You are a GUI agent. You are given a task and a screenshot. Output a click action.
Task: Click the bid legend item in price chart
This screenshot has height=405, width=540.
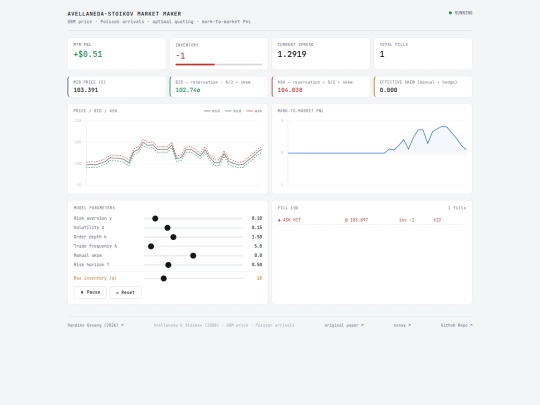tap(233, 111)
